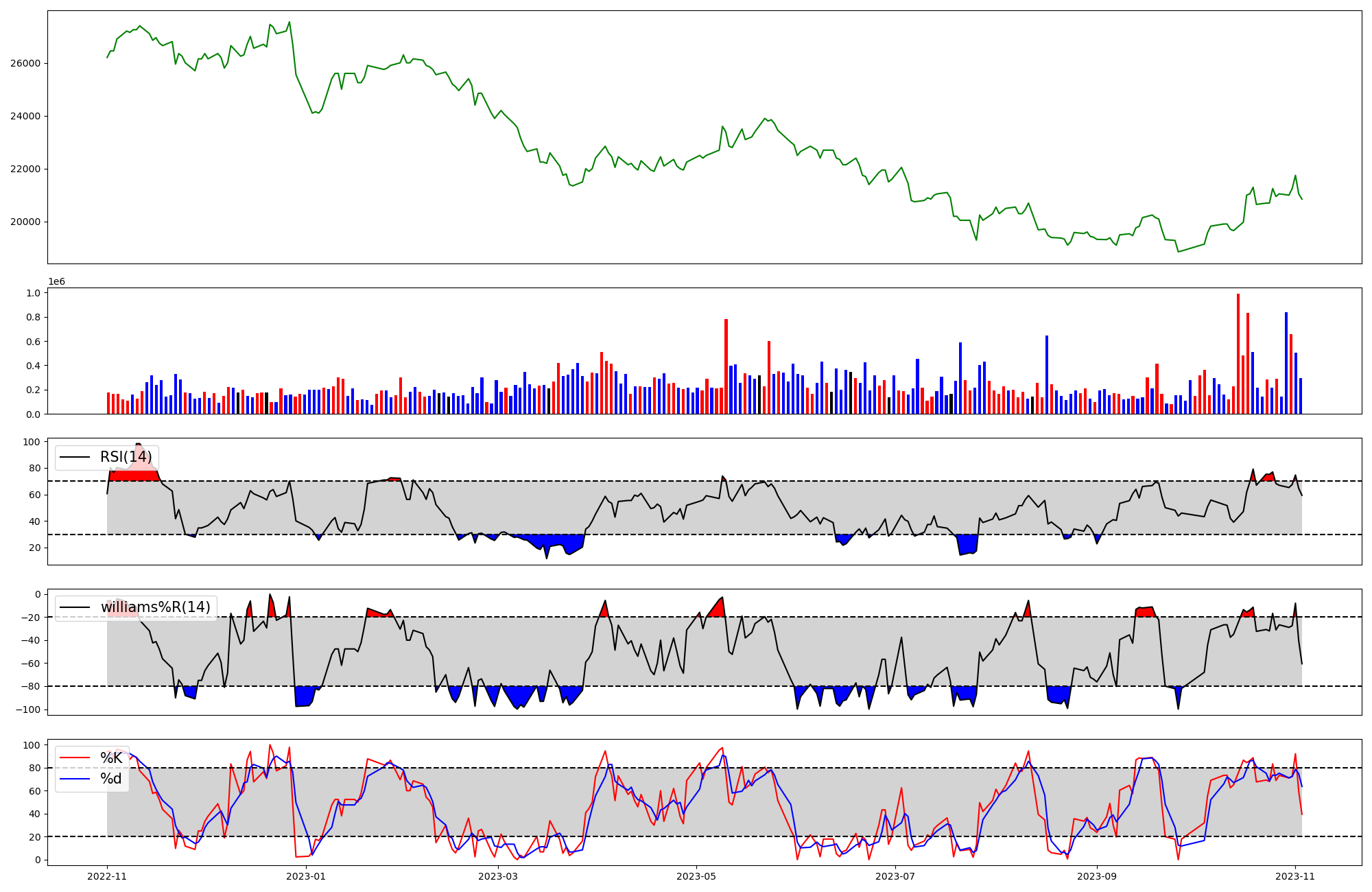This screenshot has height=892, width=1372.
Task: Click the red %K legend line swatch
Action: point(75,758)
